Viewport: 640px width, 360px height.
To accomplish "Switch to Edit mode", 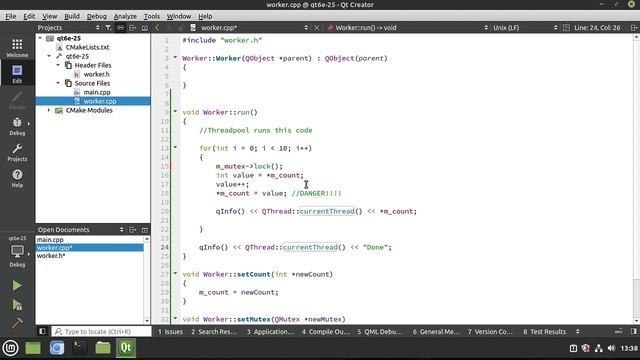I will (17, 73).
